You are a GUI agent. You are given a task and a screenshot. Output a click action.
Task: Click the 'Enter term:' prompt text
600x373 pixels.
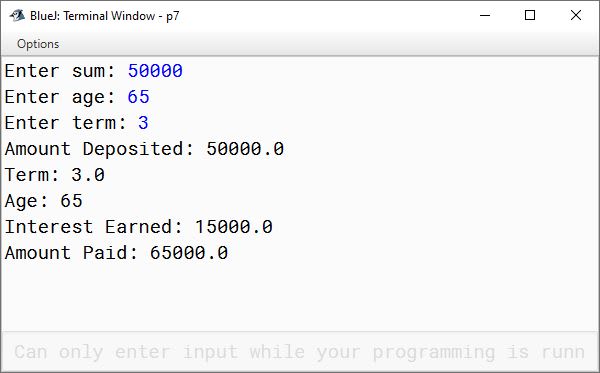click(x=65, y=123)
